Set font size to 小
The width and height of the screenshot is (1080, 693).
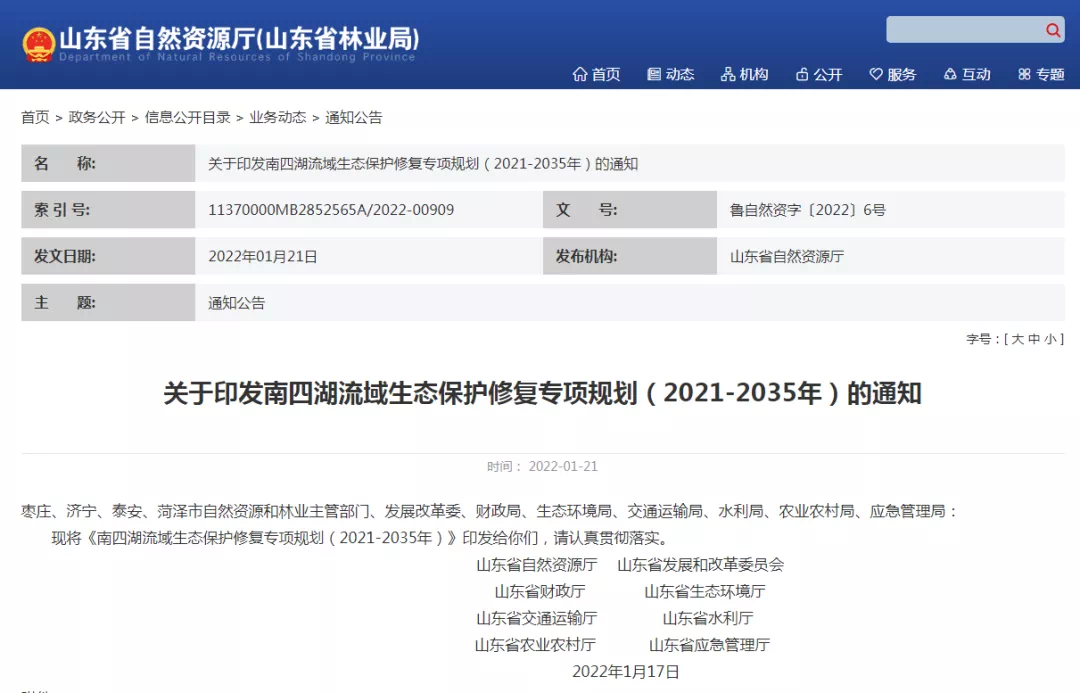click(x=1050, y=339)
